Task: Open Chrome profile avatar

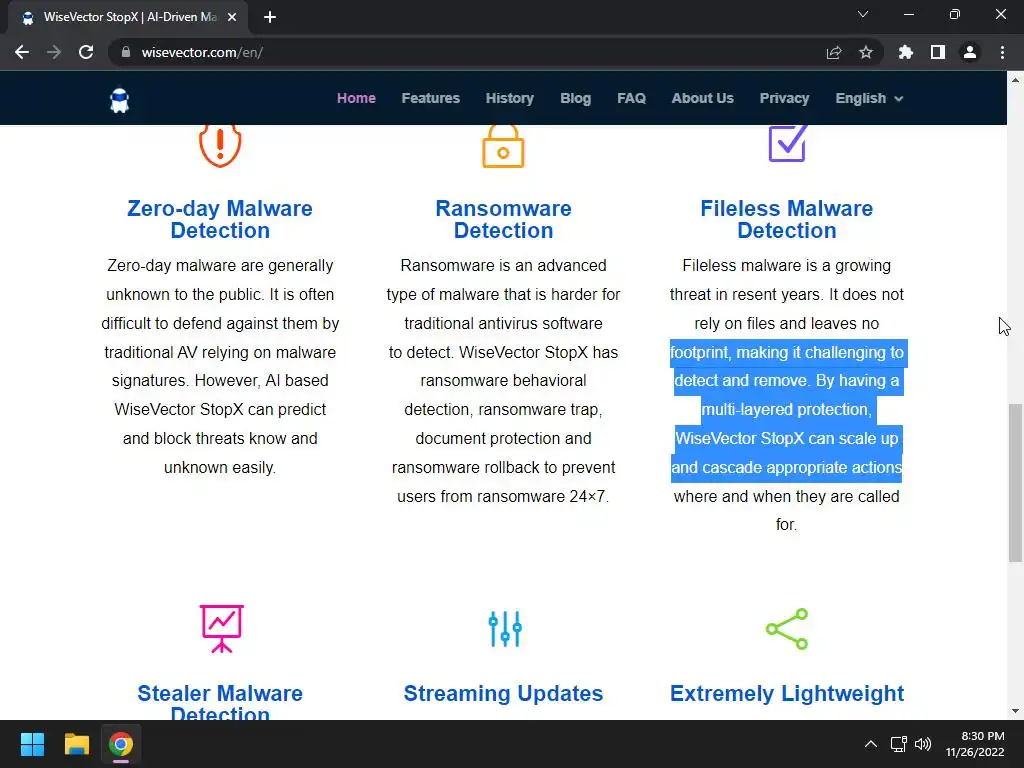Action: point(970,52)
